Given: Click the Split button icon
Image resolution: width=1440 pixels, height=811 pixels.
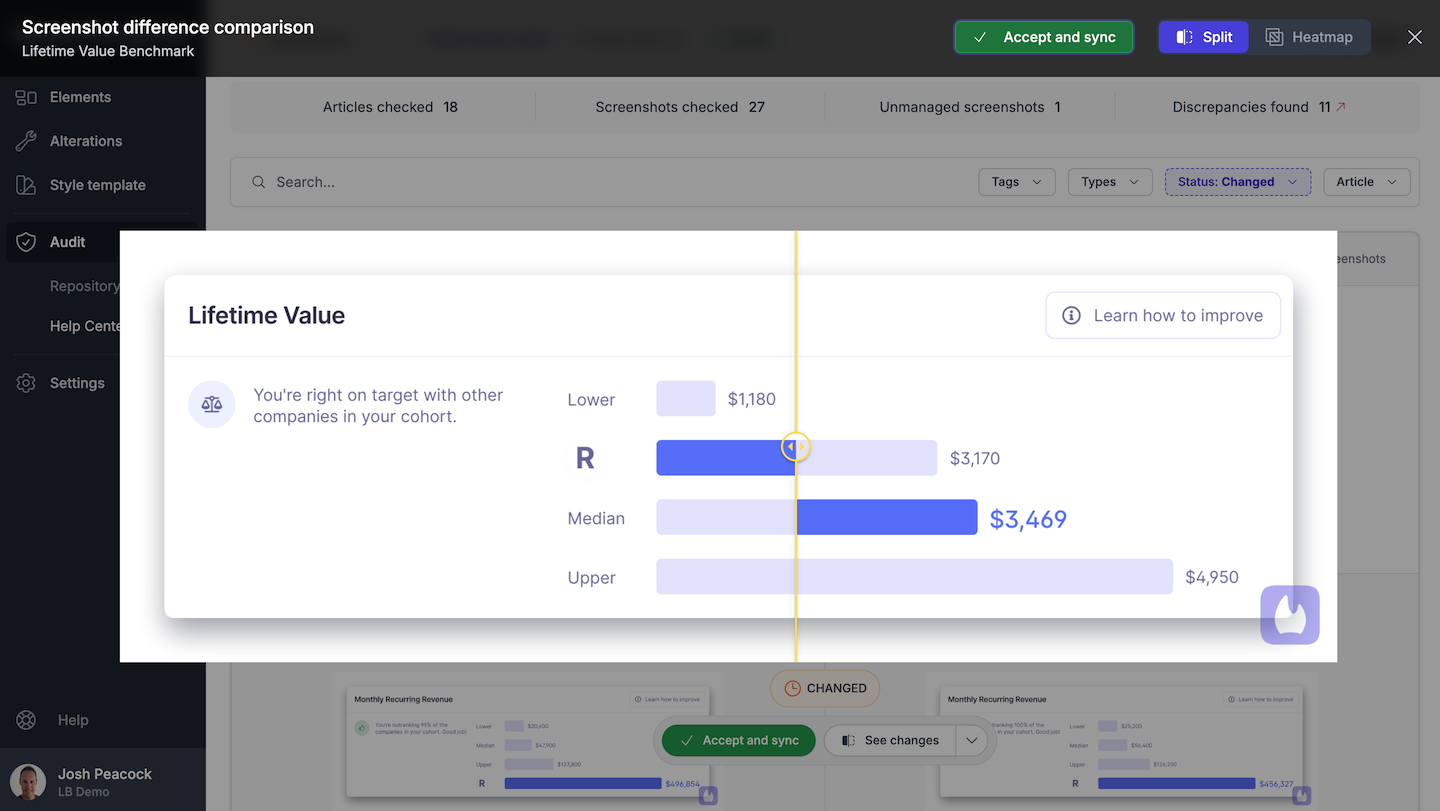Looking at the screenshot, I should tap(1184, 37).
